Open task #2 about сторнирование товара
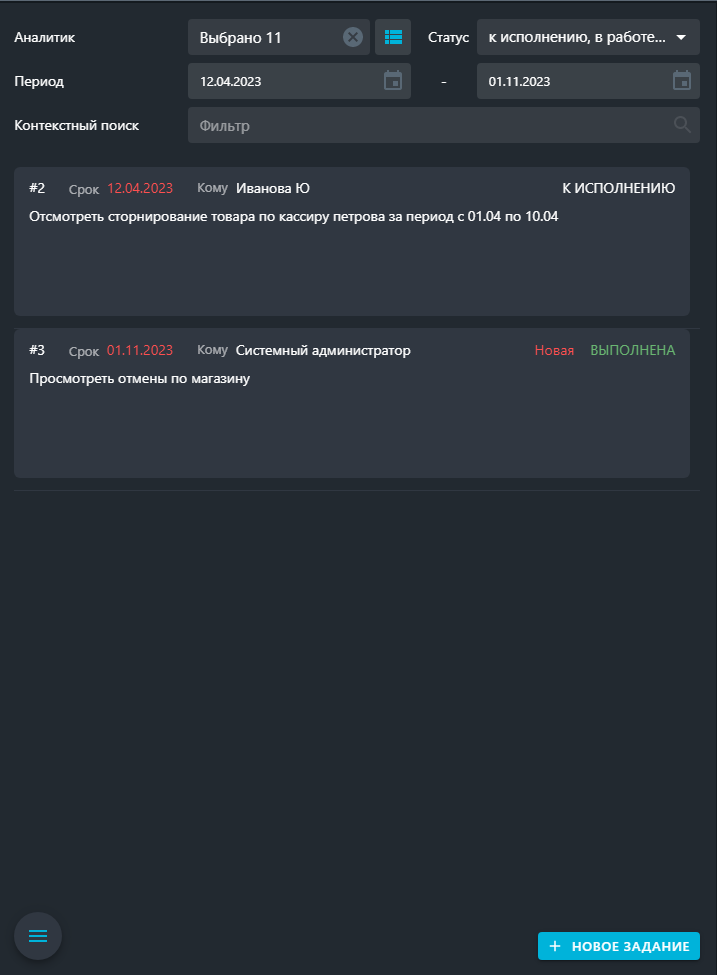The width and height of the screenshot is (717, 975). click(352, 241)
